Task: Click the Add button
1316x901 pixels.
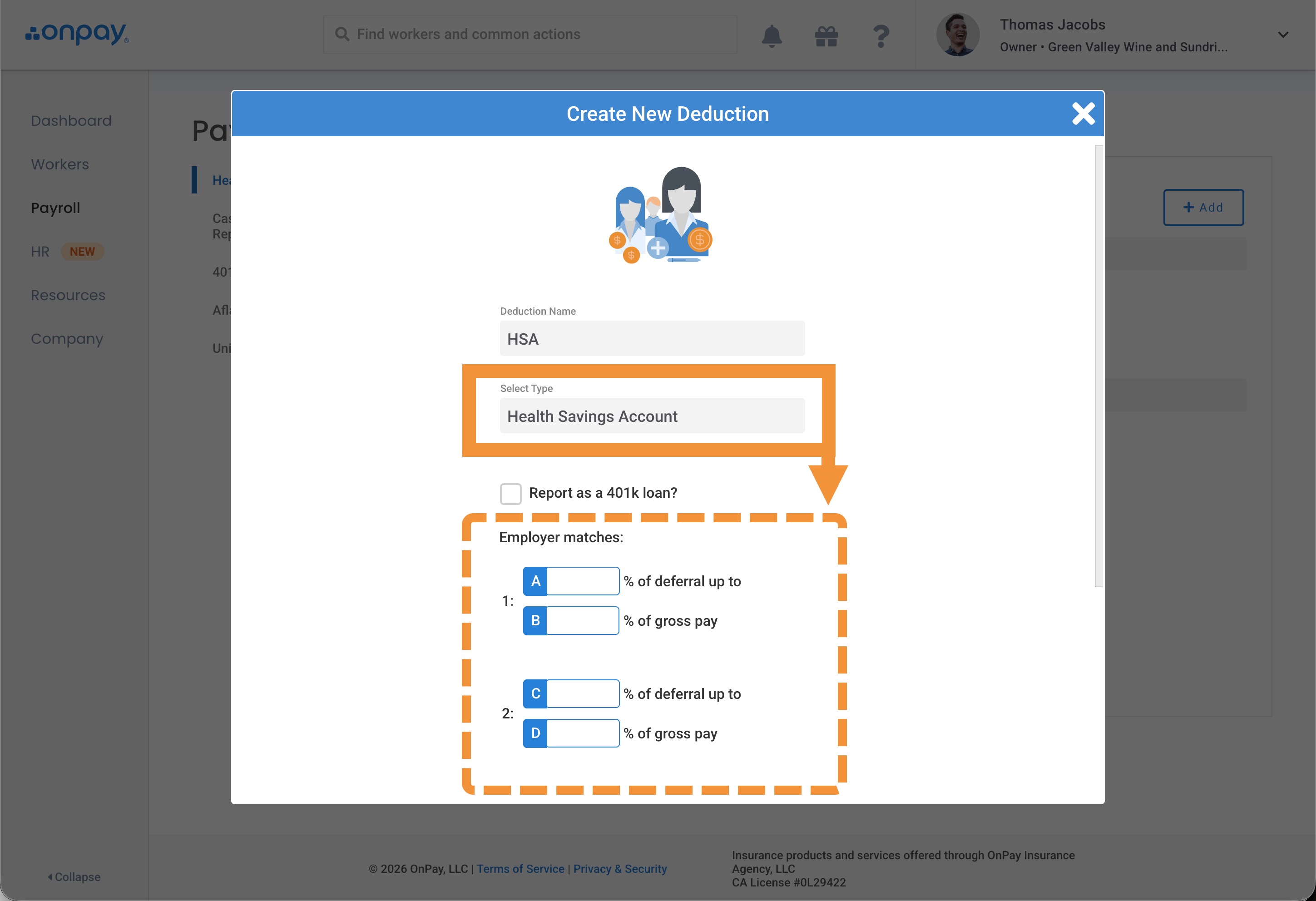Action: (x=1203, y=207)
